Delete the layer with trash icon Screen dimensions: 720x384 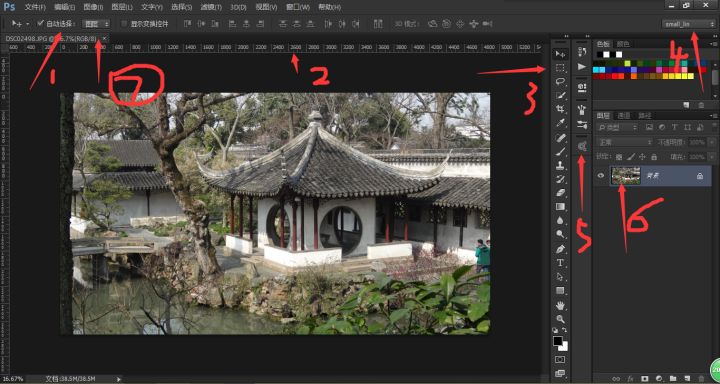click(701, 378)
